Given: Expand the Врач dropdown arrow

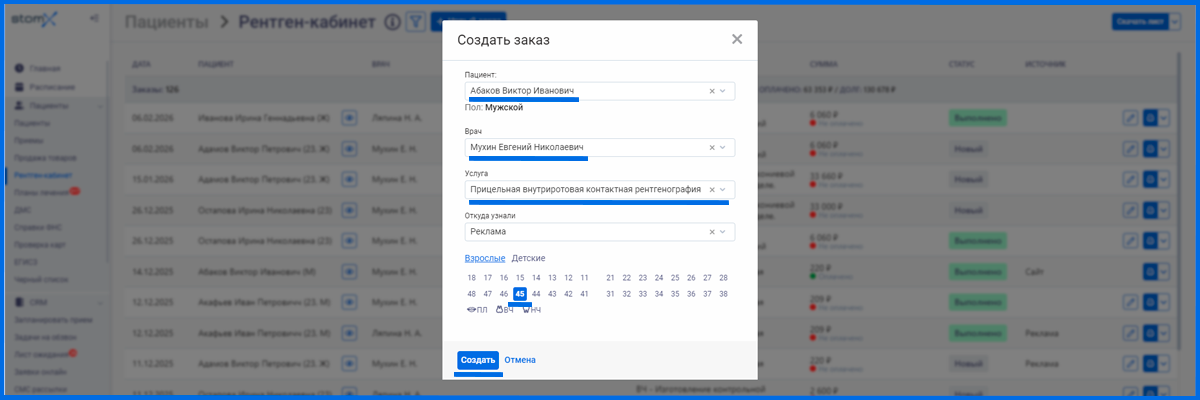Looking at the screenshot, I should (725, 148).
